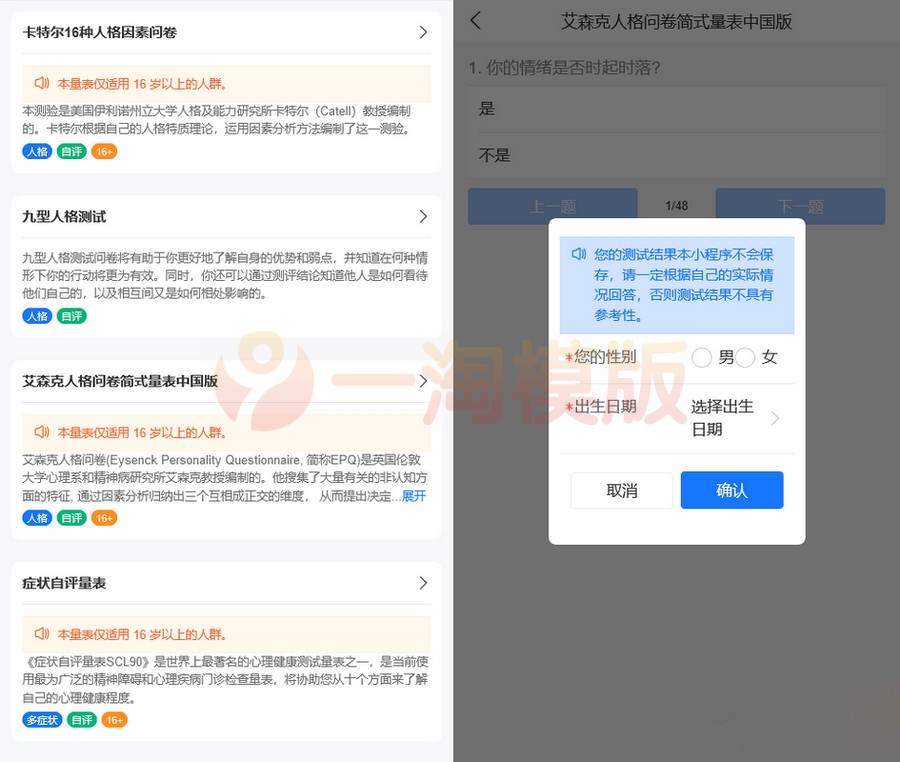
Task: Select 男 gender radio button
Action: 701,357
